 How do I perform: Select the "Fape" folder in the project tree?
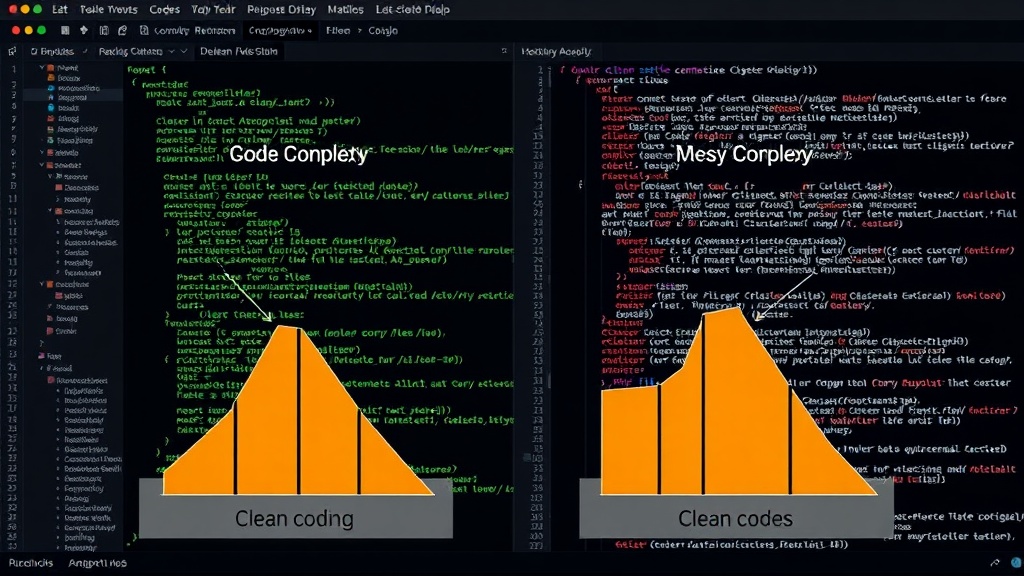pos(50,356)
